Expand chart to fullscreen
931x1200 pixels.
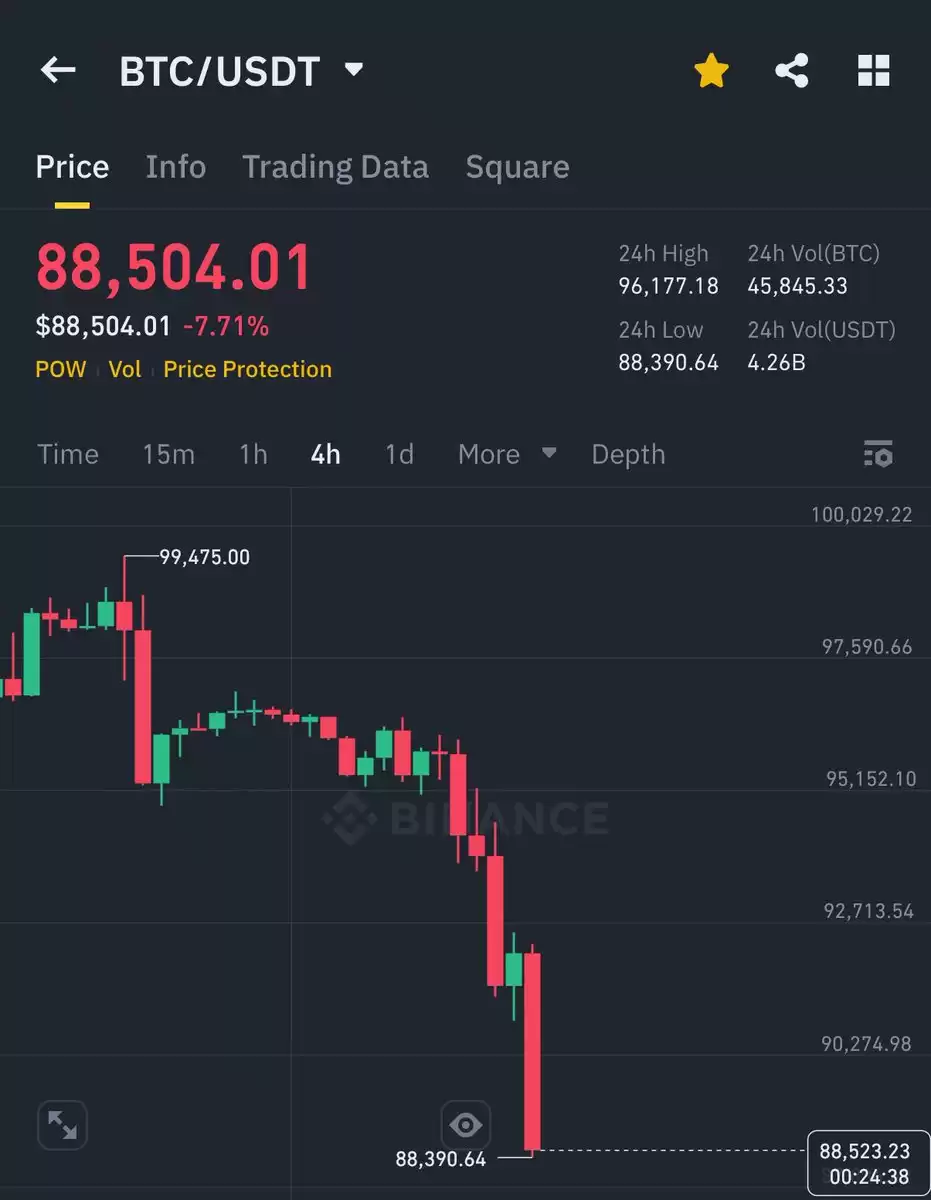coord(62,1125)
